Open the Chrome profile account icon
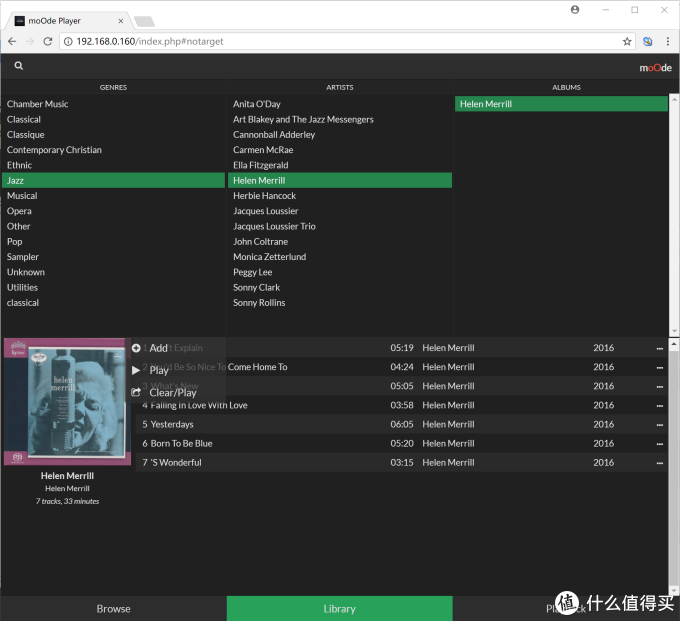The width and height of the screenshot is (680, 621). [575, 10]
